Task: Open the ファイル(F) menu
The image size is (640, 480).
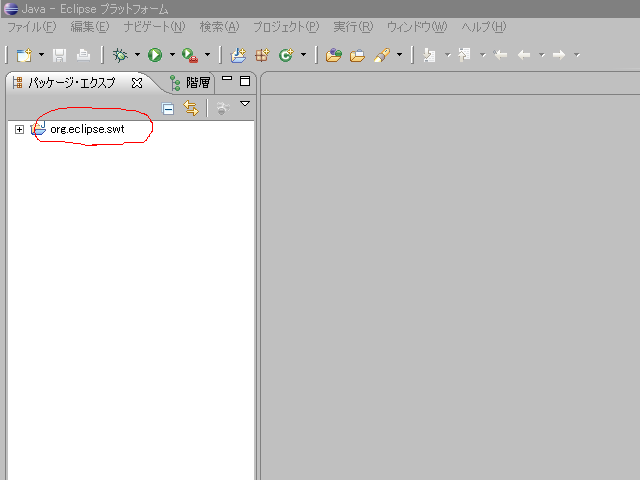Action: 31,27
